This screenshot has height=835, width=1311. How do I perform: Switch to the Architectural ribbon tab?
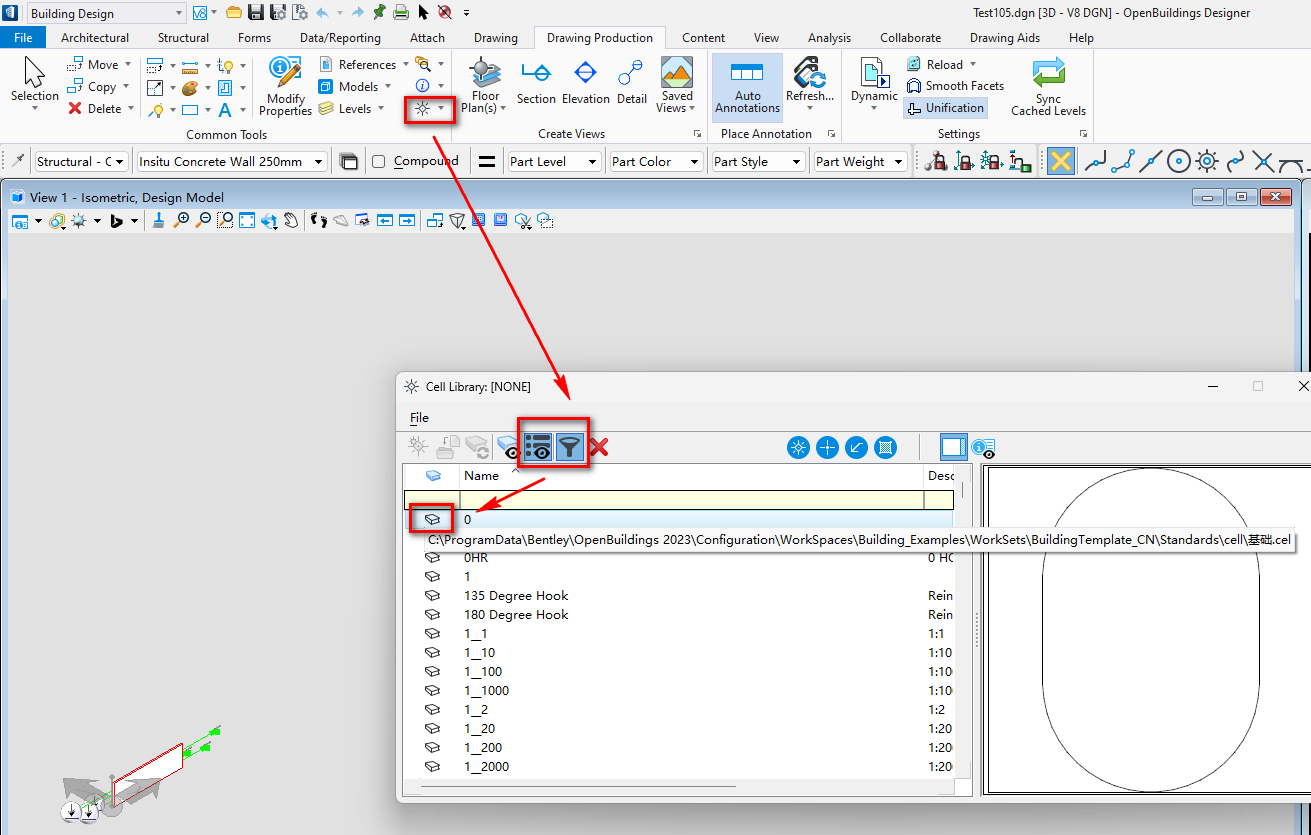point(95,38)
